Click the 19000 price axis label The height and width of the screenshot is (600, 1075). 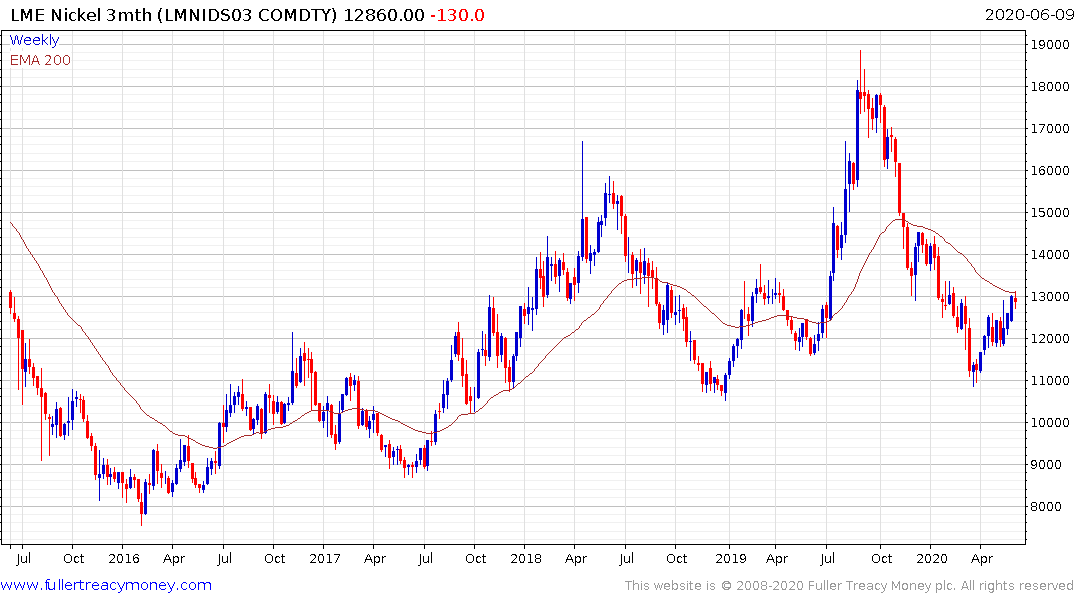click(1050, 45)
